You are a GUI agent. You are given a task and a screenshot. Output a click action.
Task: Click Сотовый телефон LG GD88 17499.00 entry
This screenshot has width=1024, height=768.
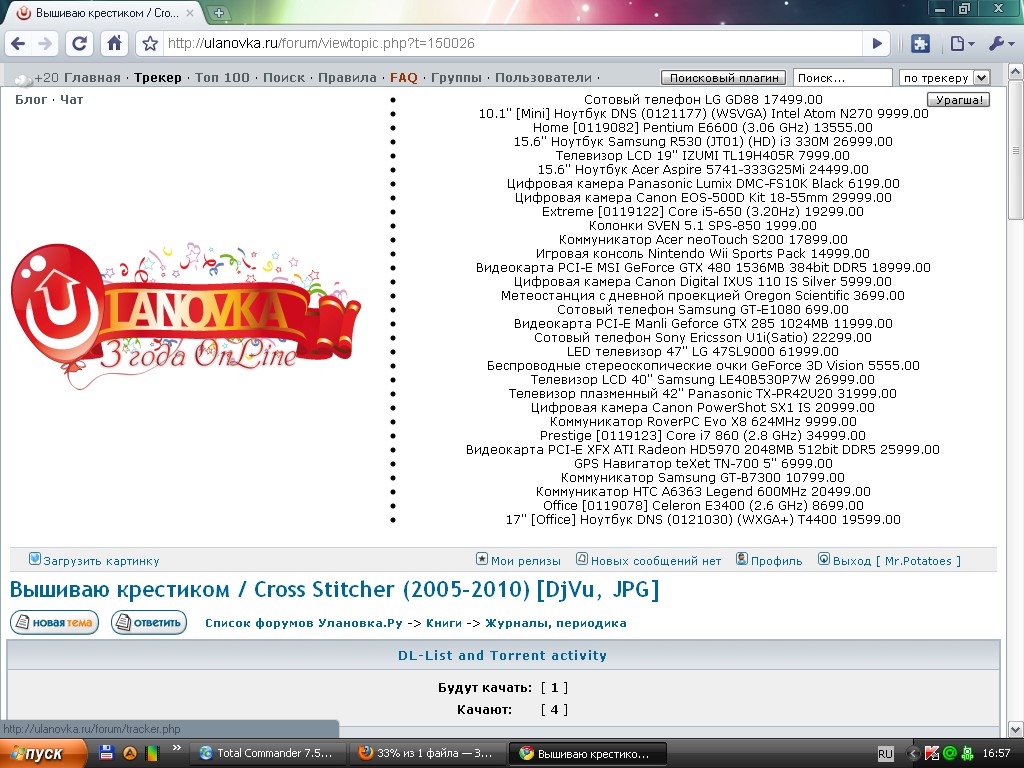(703, 100)
